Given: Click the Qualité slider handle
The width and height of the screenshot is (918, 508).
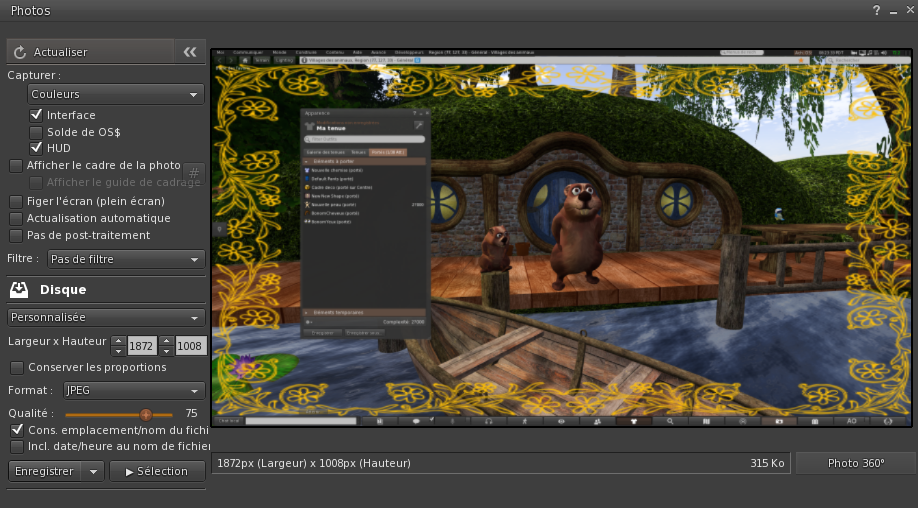Looking at the screenshot, I should tap(146, 413).
